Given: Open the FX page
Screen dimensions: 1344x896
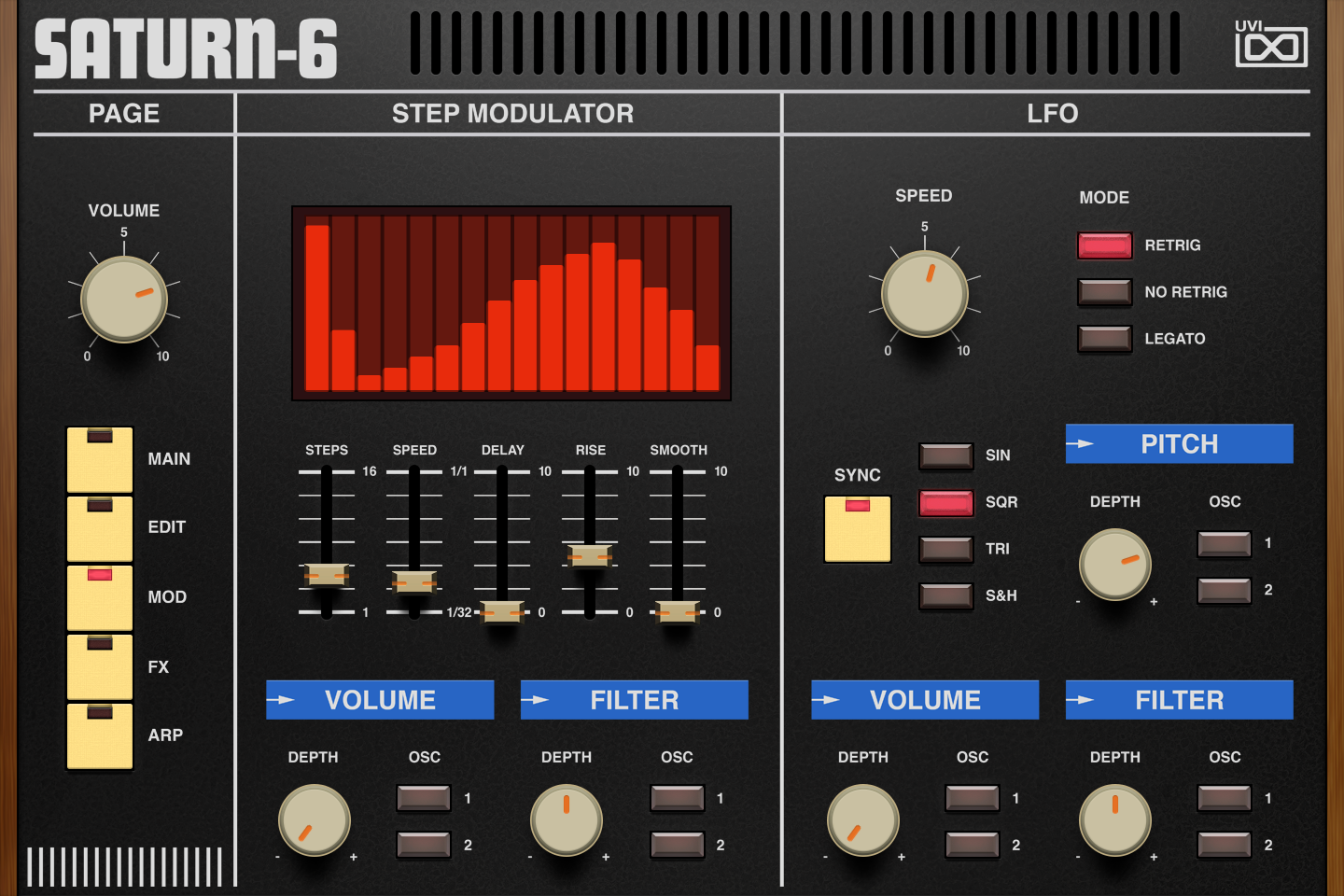Looking at the screenshot, I should pyautogui.click(x=100, y=666).
